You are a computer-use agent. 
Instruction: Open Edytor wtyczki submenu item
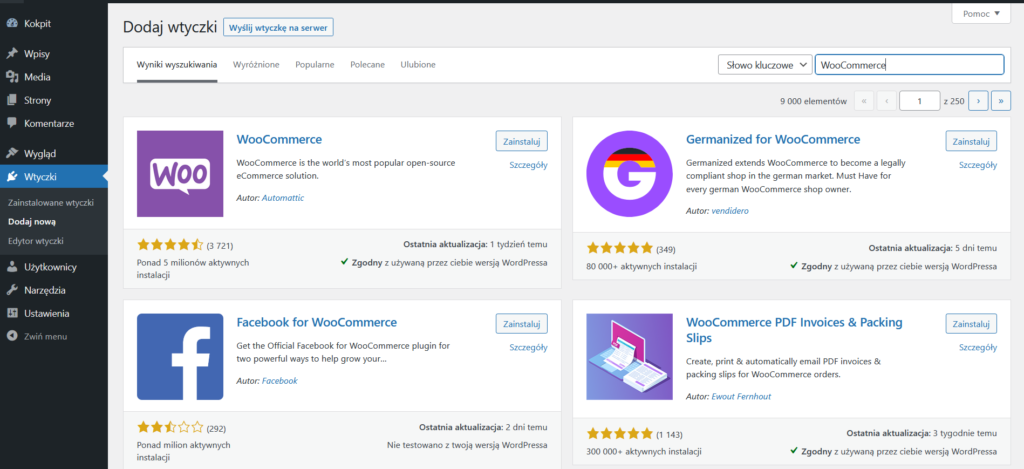click(x=35, y=240)
